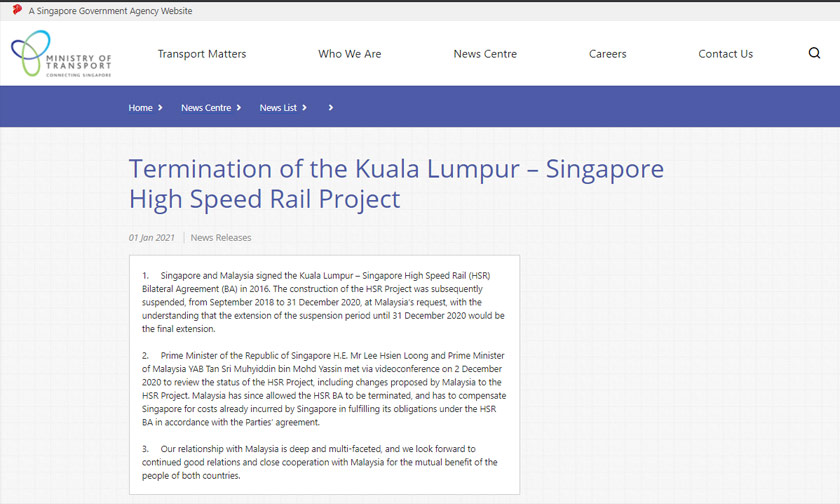Click the Singapore lion head icon
The image size is (840, 504).
point(16,10)
